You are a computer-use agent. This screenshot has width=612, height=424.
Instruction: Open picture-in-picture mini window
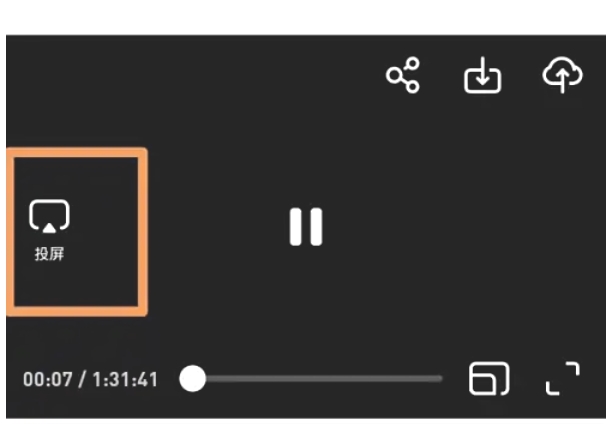(489, 378)
